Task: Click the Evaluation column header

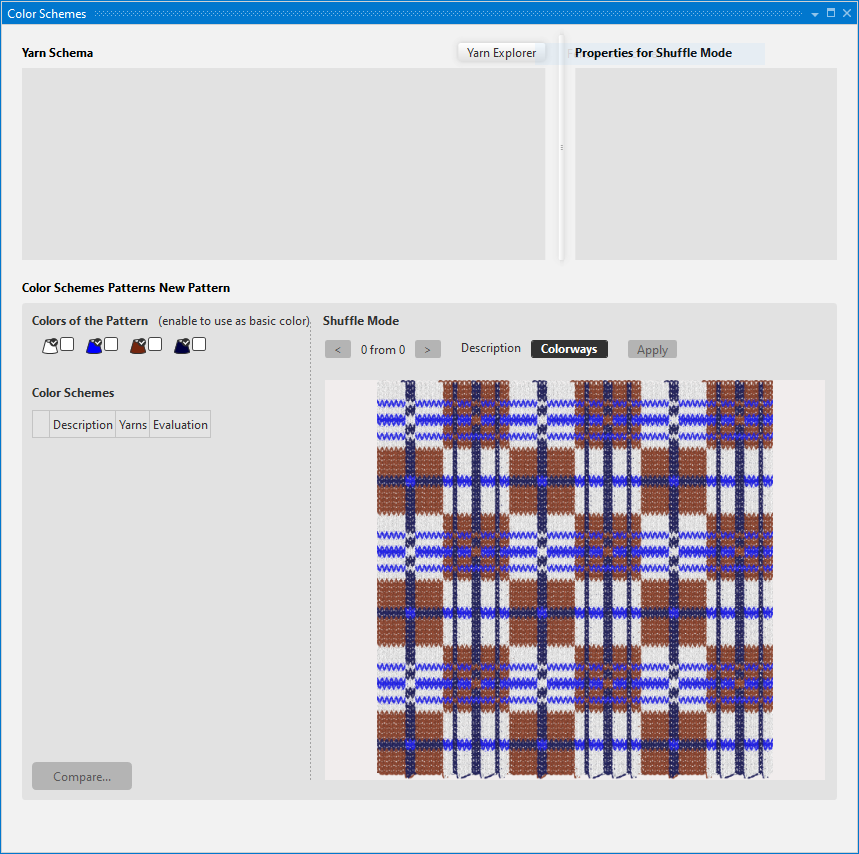Action: 180,425
